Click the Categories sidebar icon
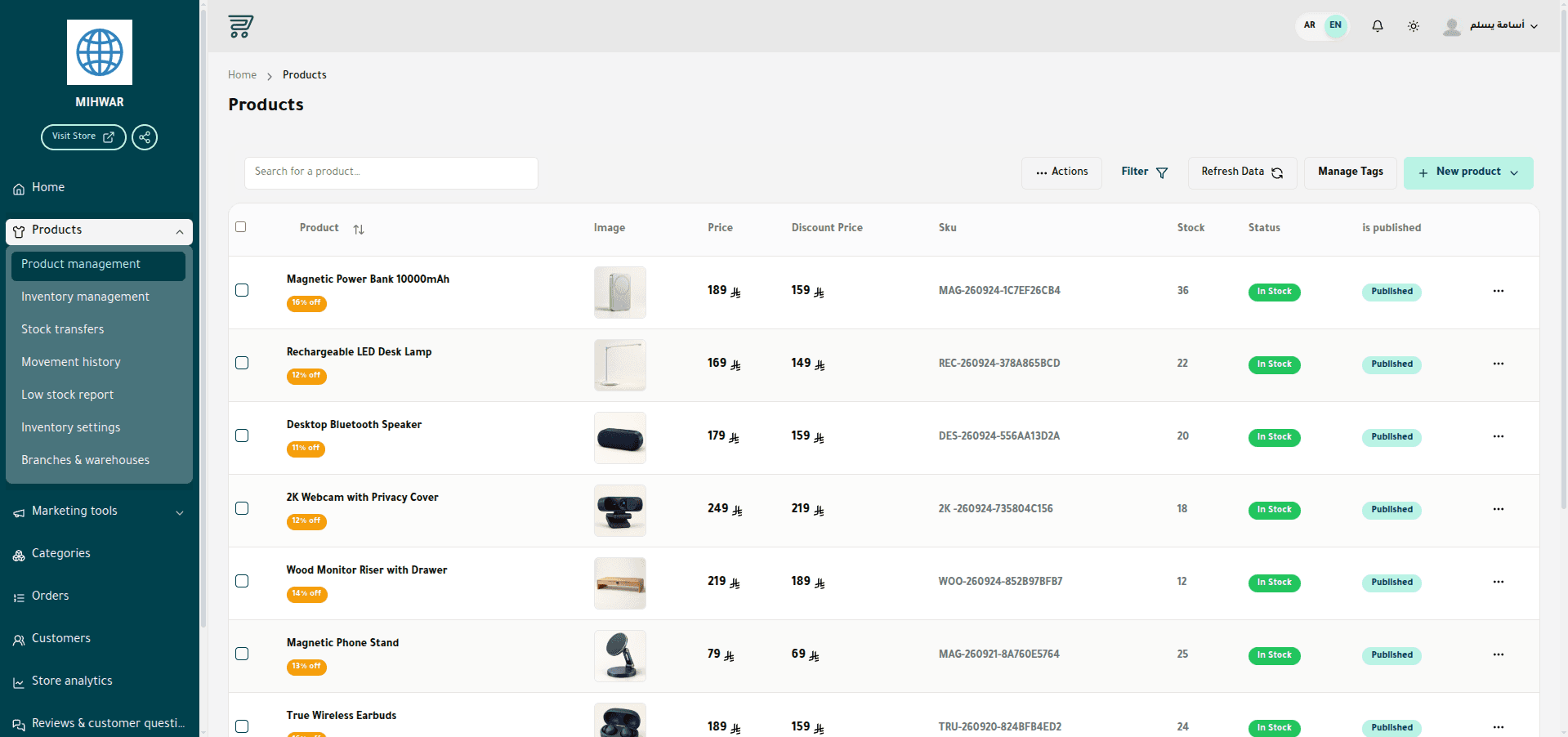The height and width of the screenshot is (737, 1568). (x=19, y=556)
